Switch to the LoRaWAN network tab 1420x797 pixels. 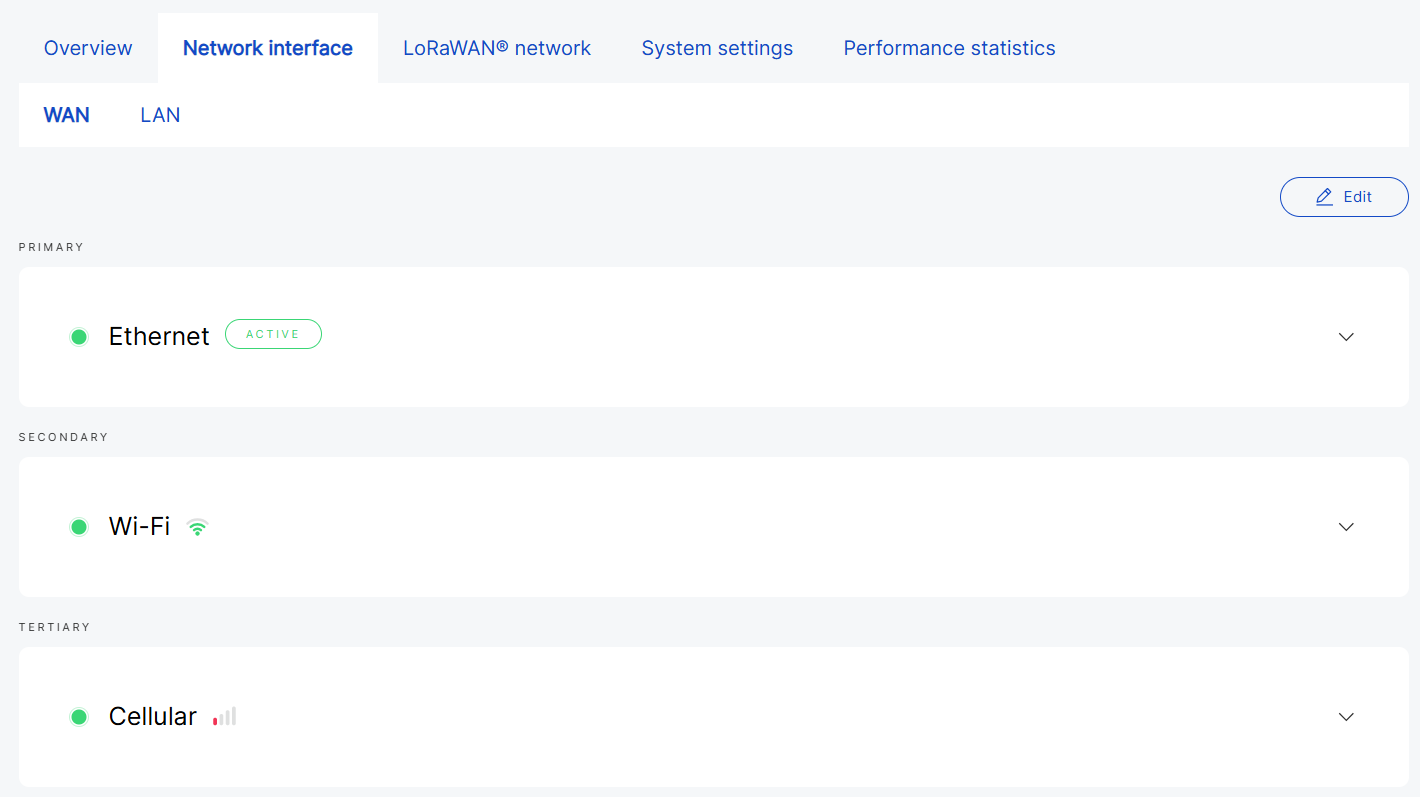tap(497, 47)
